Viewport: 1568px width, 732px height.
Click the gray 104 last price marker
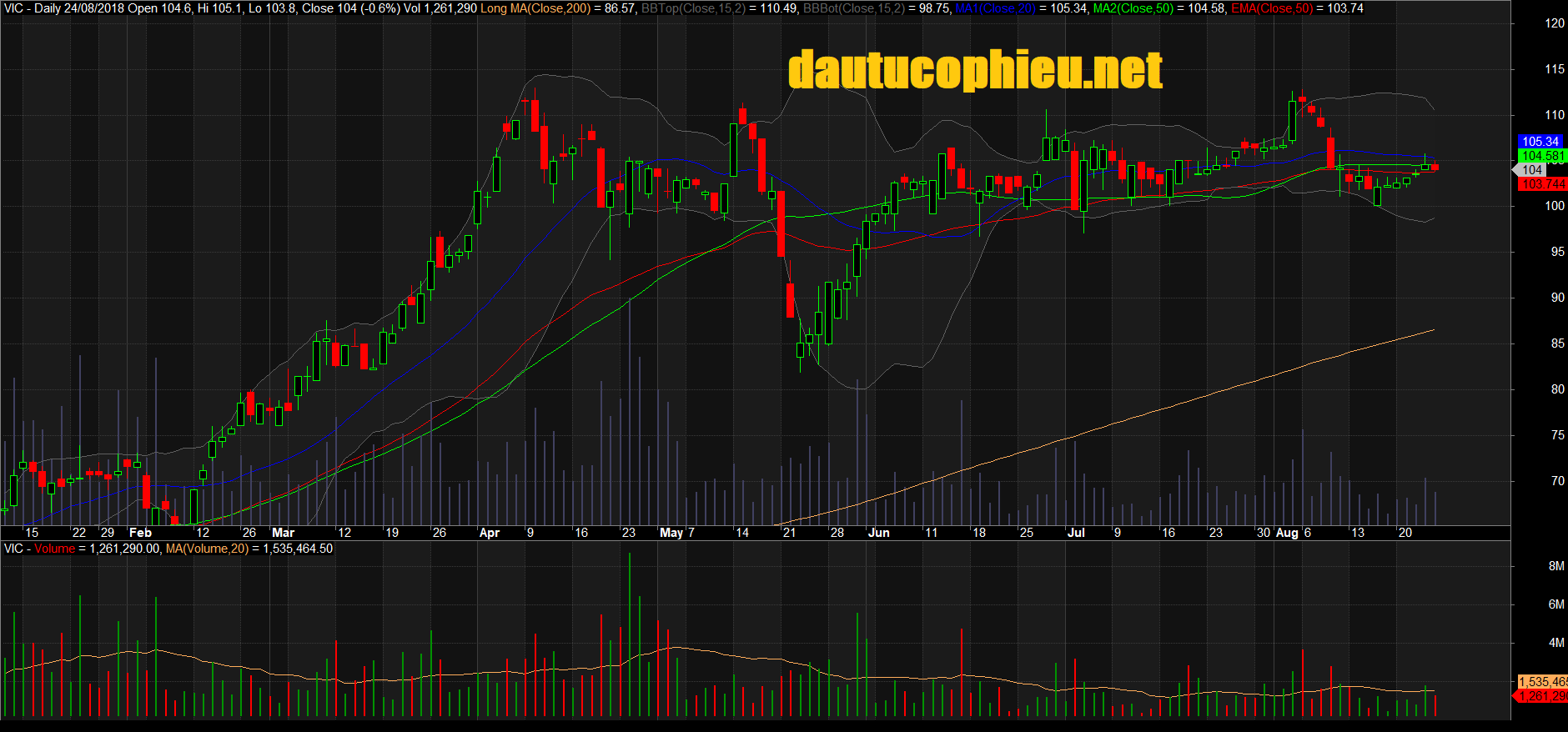(x=1531, y=170)
